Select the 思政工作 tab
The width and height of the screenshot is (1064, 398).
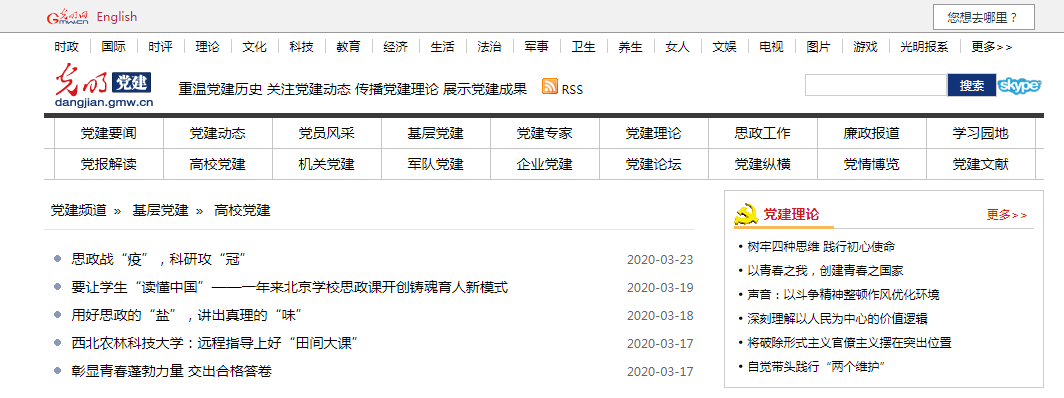pyautogui.click(x=763, y=134)
